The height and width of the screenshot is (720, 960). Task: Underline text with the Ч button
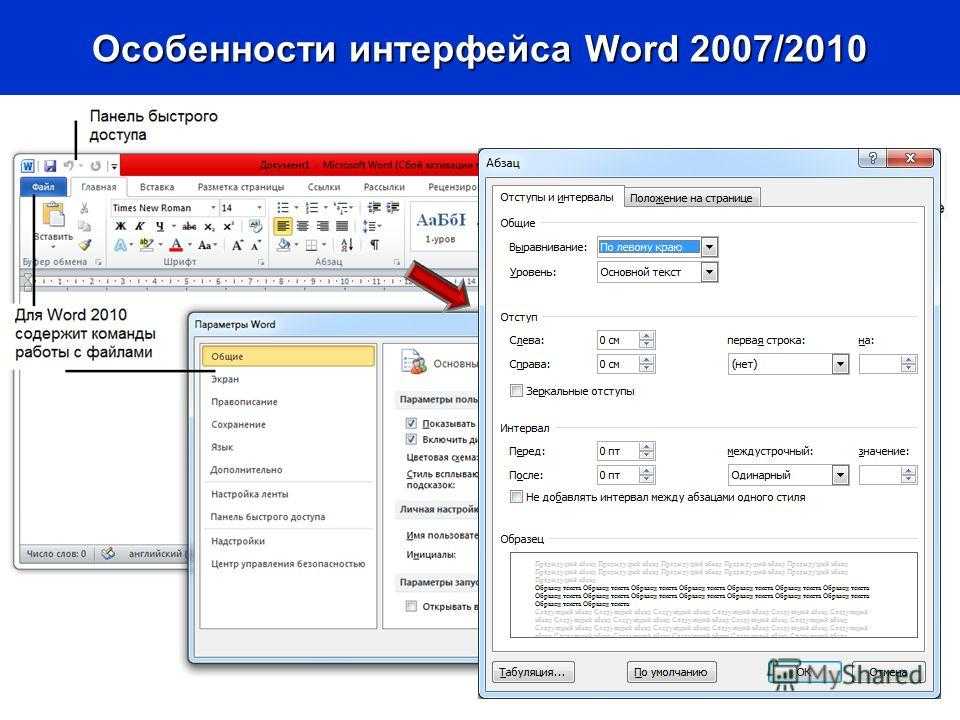pos(160,227)
